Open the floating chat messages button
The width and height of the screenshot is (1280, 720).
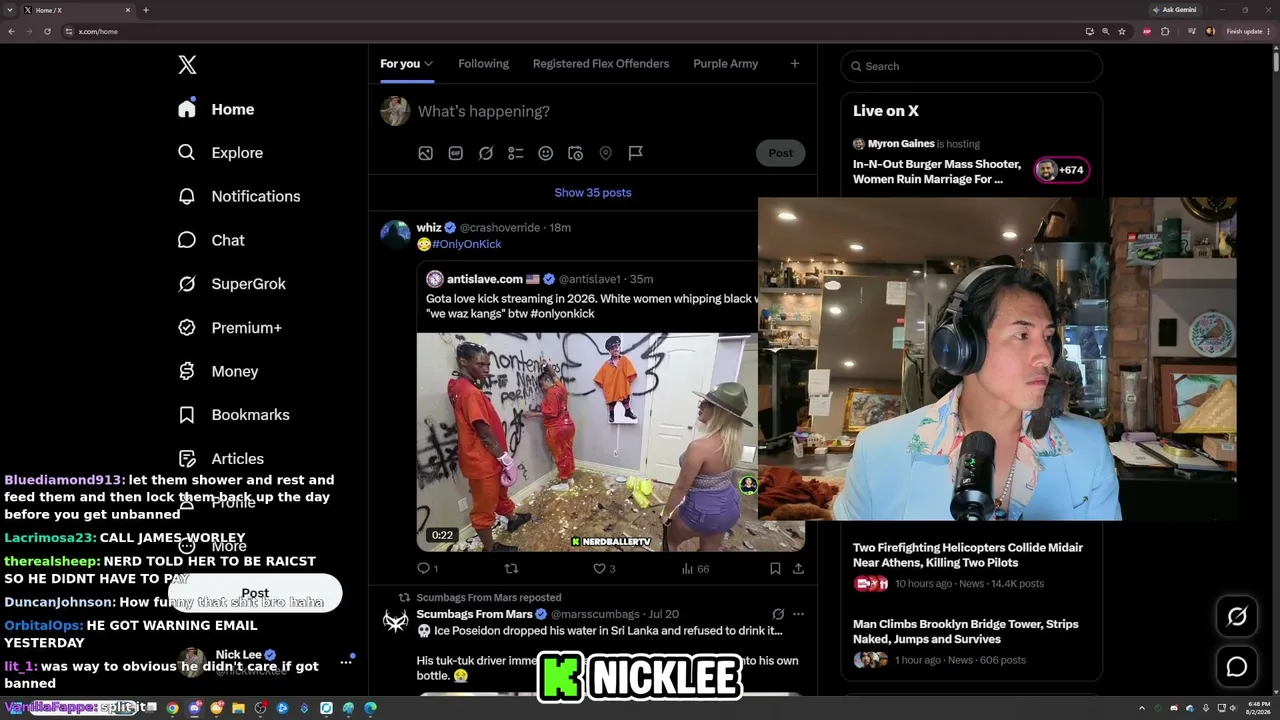[1237, 667]
